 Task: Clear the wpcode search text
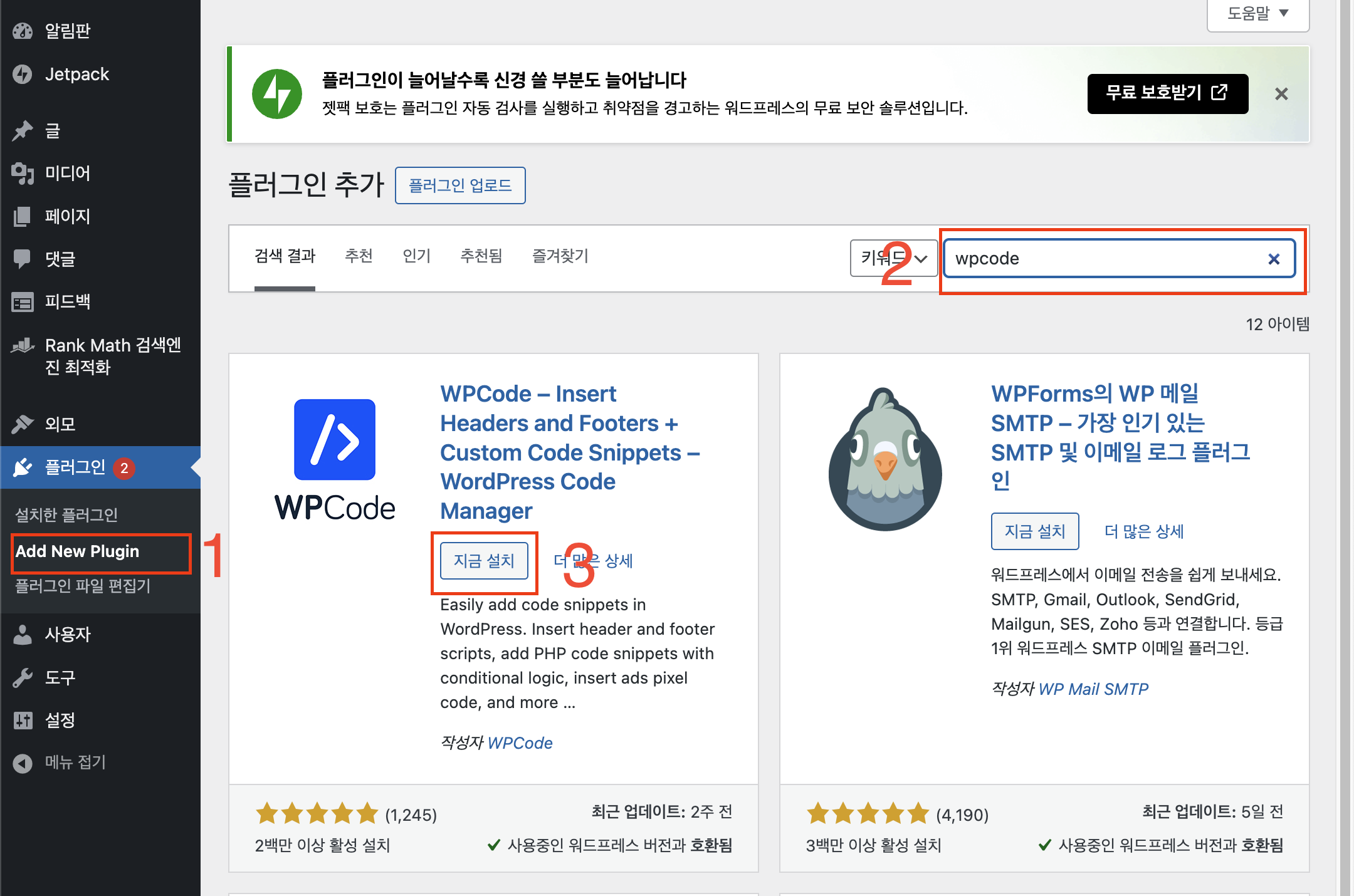coord(1274,259)
